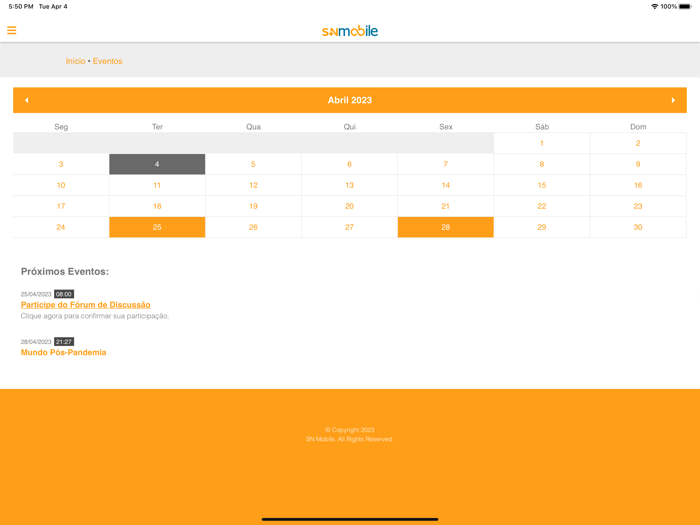The image size is (700, 525).
Task: Open the Eventos breadcrumb link
Action: click(x=108, y=61)
